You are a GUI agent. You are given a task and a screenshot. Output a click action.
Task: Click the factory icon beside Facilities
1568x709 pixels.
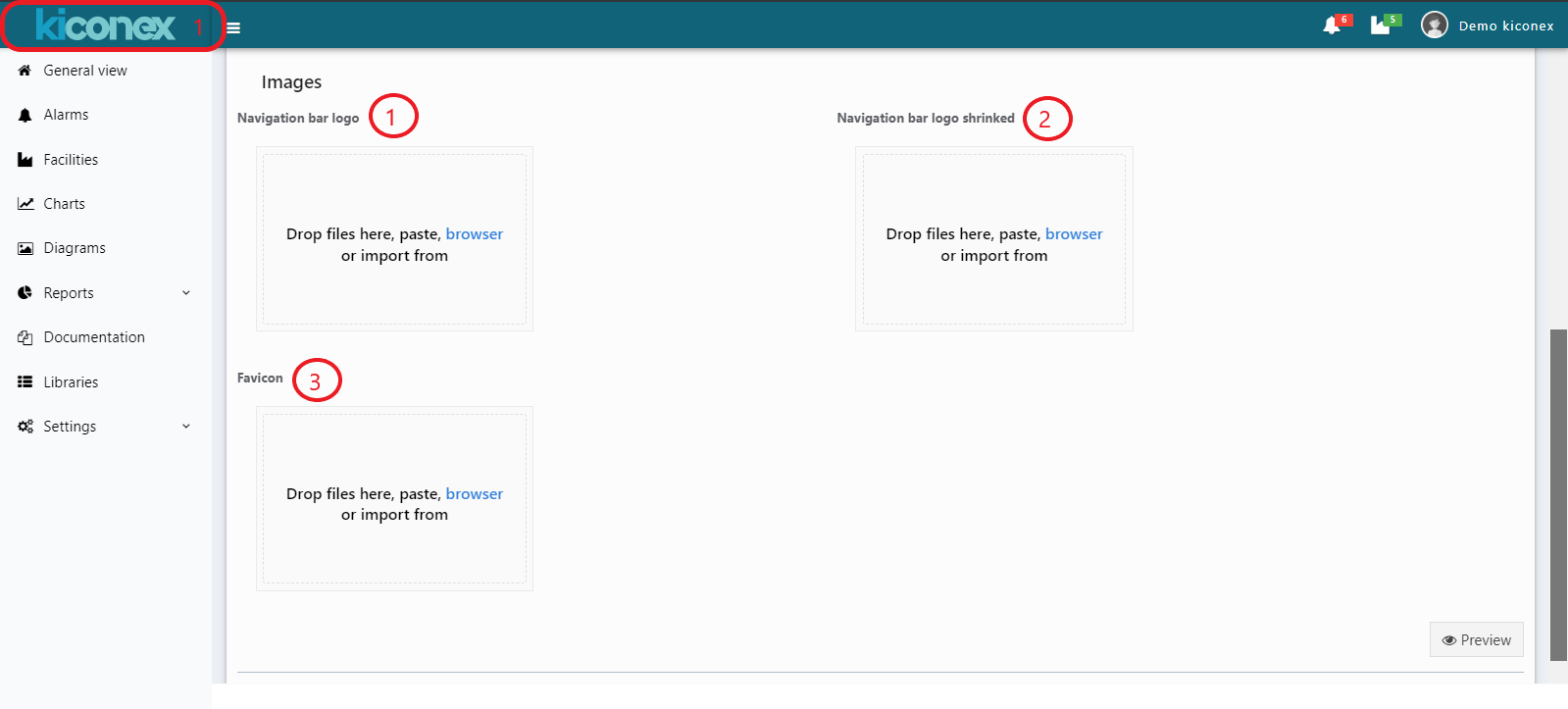[25, 160]
